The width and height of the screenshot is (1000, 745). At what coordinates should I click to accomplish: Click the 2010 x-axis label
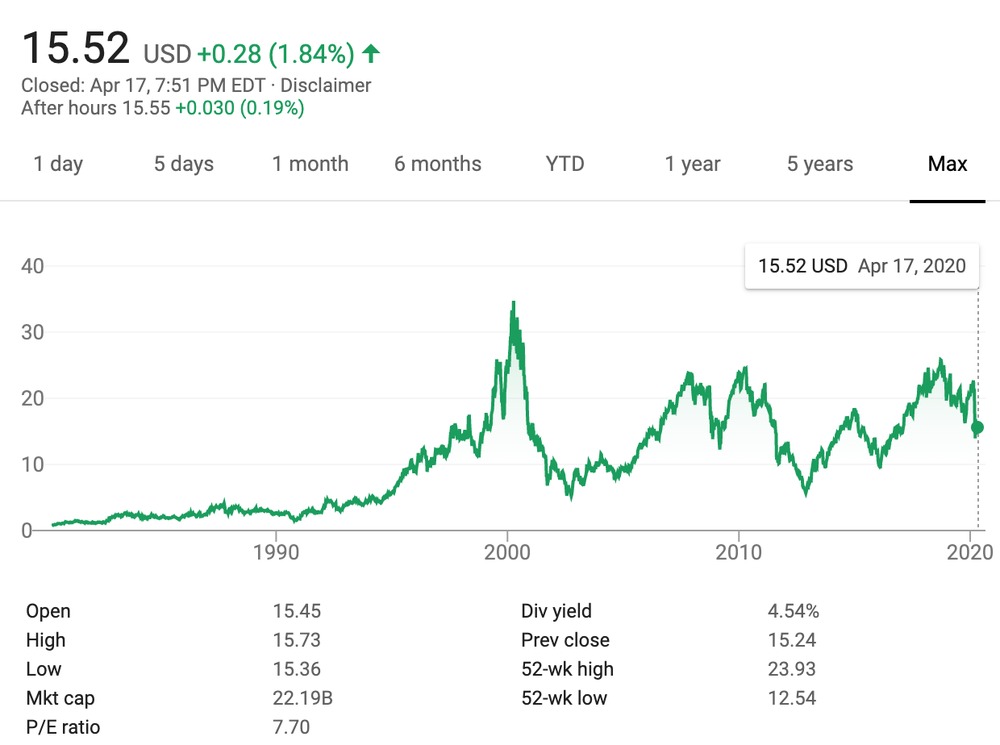coord(739,553)
